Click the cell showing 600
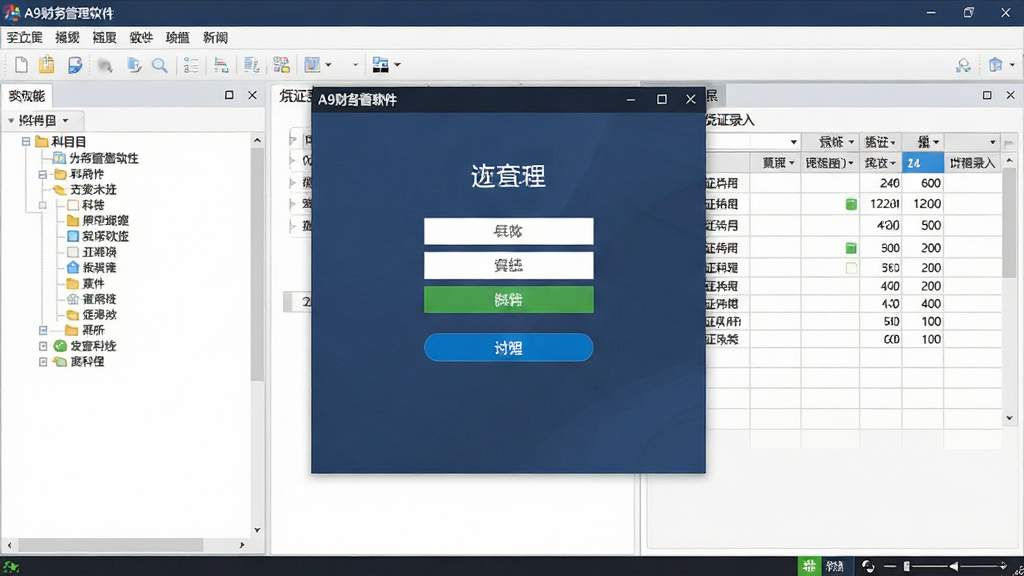 tap(923, 183)
